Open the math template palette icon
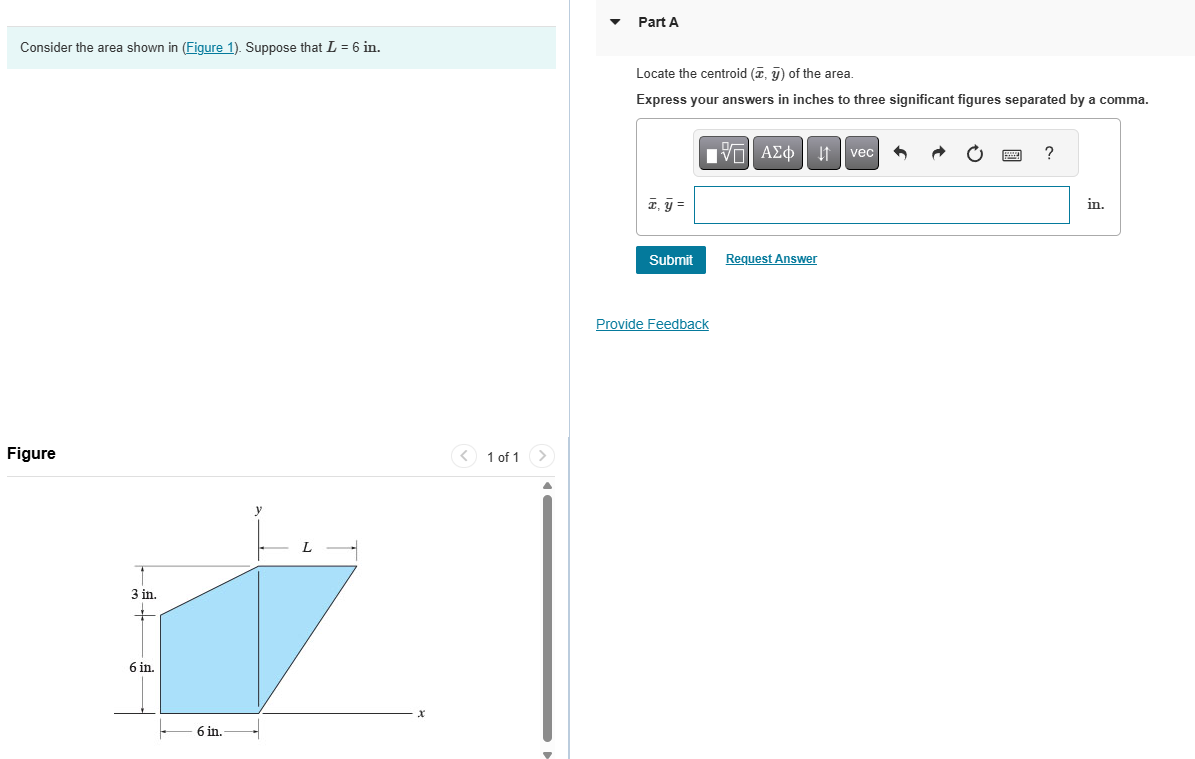 723,153
